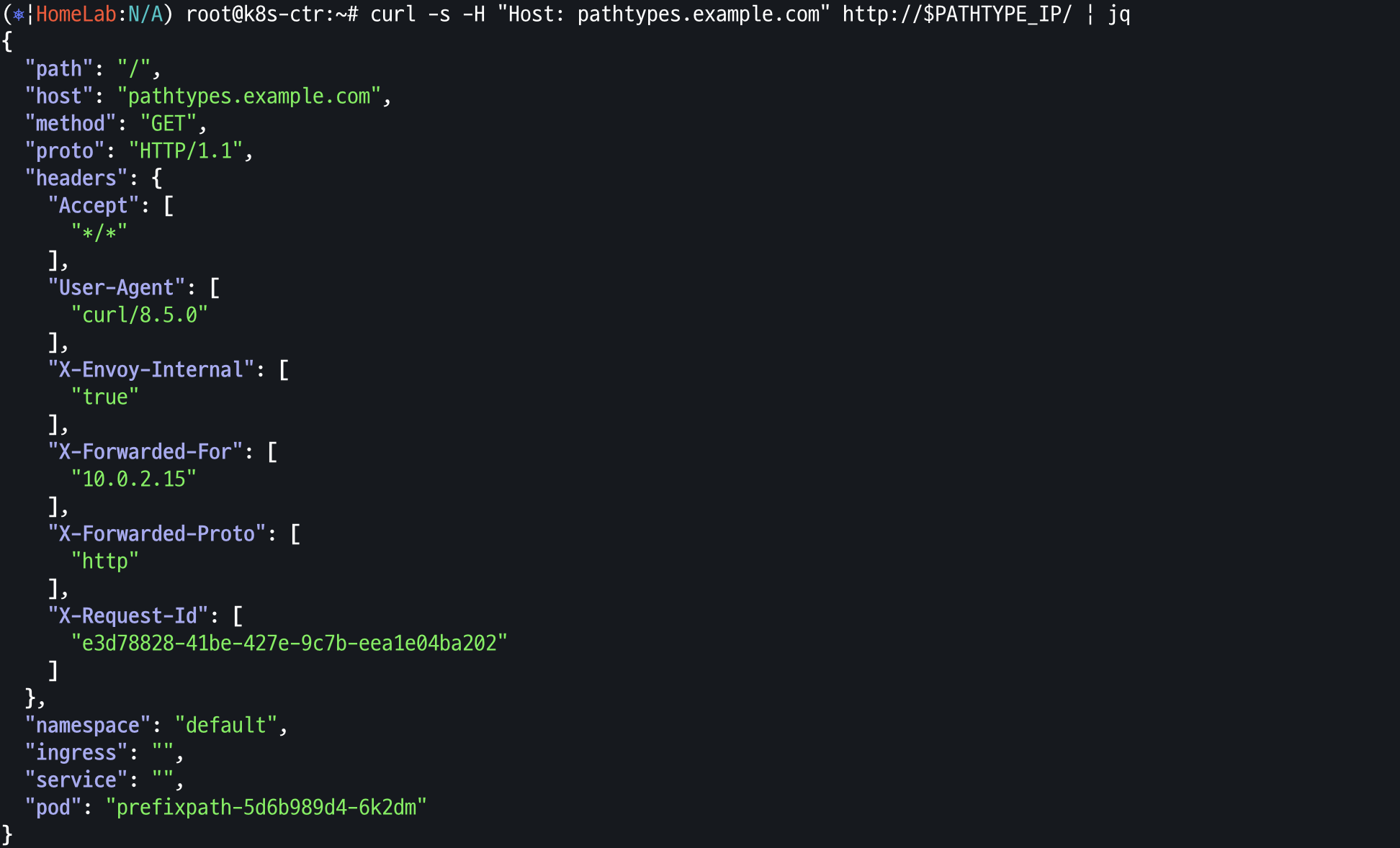Click the prefixpath pod name value

(x=266, y=808)
